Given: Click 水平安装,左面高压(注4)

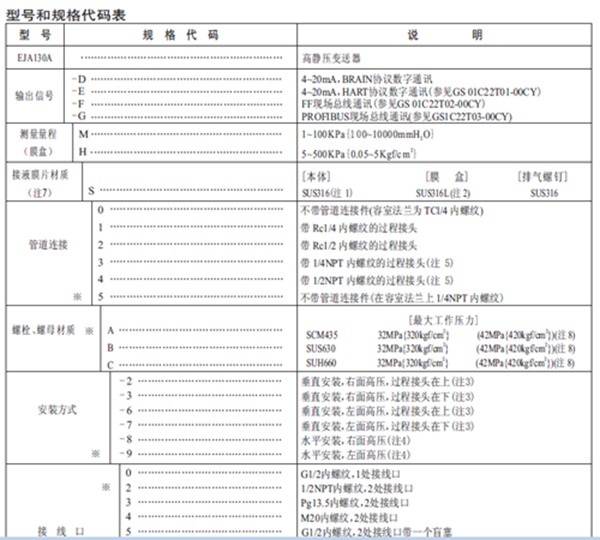Looking at the screenshot, I should point(356,455).
